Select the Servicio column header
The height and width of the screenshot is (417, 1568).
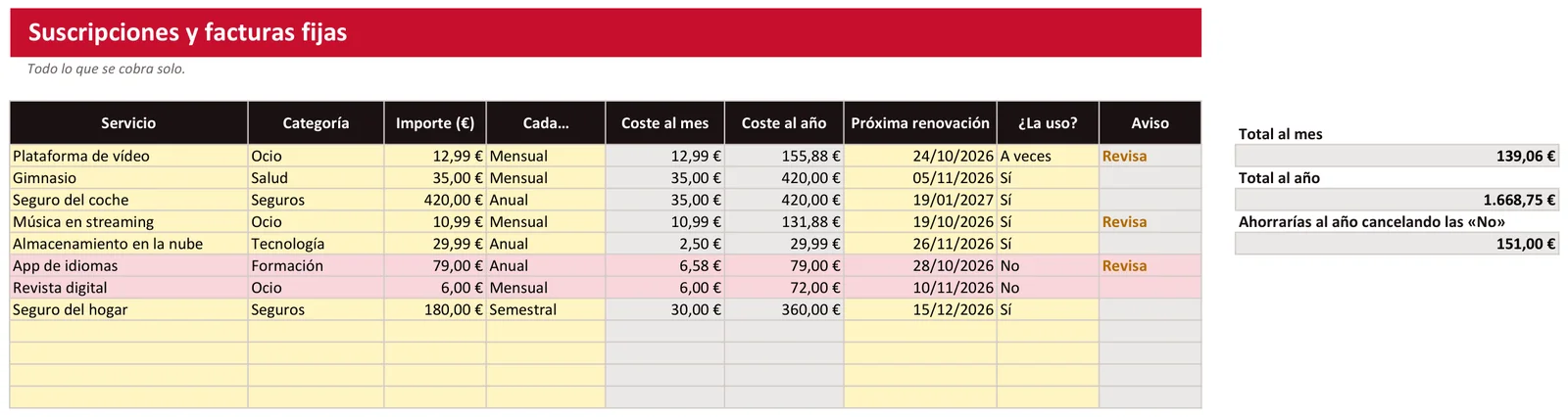[x=128, y=123]
